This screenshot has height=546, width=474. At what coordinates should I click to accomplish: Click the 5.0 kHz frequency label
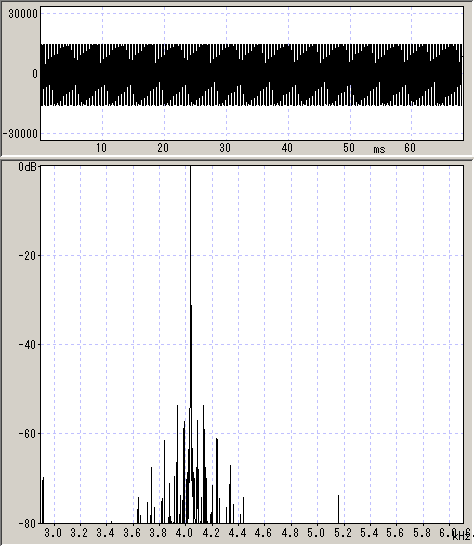pos(316,533)
